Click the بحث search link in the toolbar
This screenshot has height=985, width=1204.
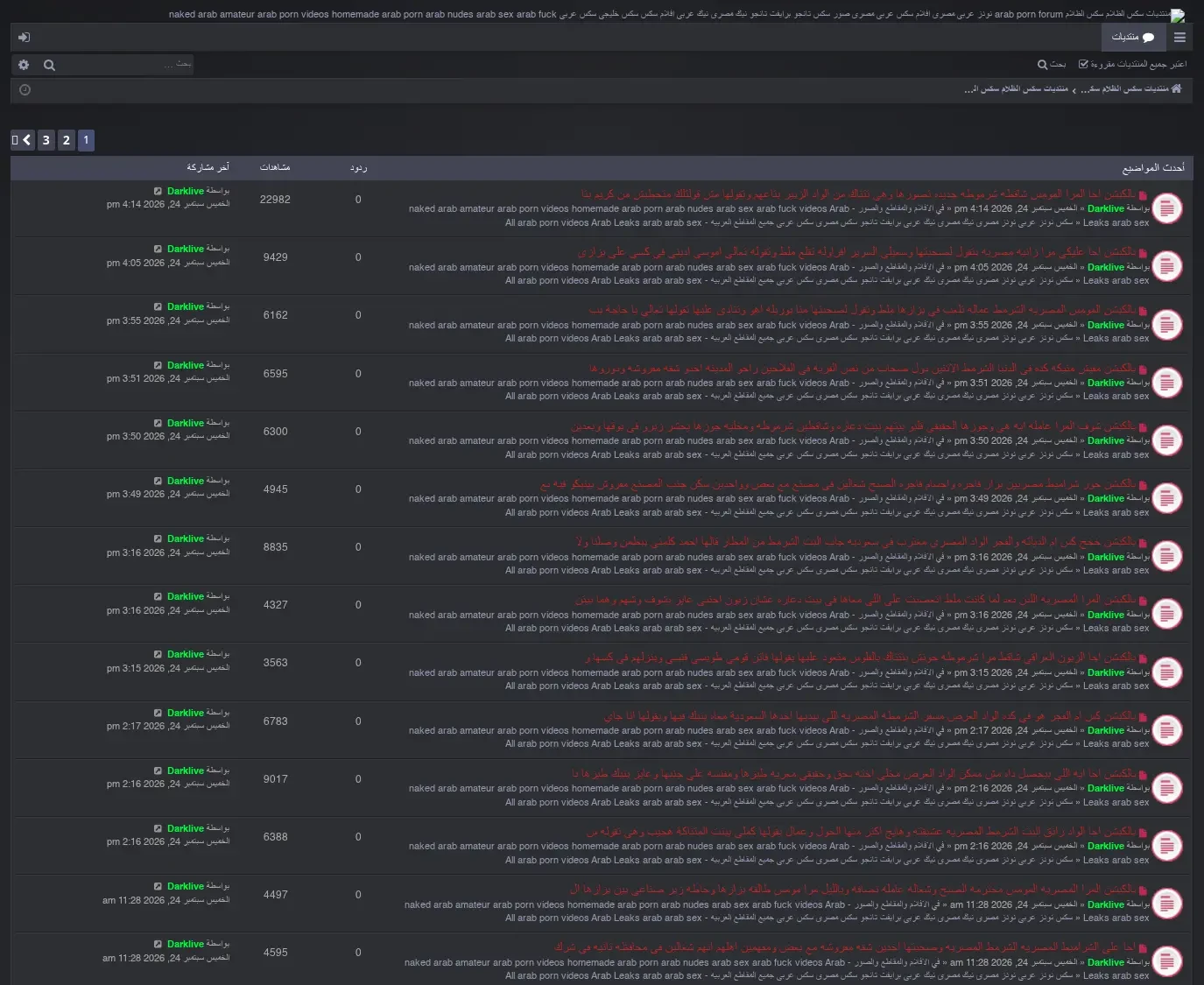click(1052, 65)
